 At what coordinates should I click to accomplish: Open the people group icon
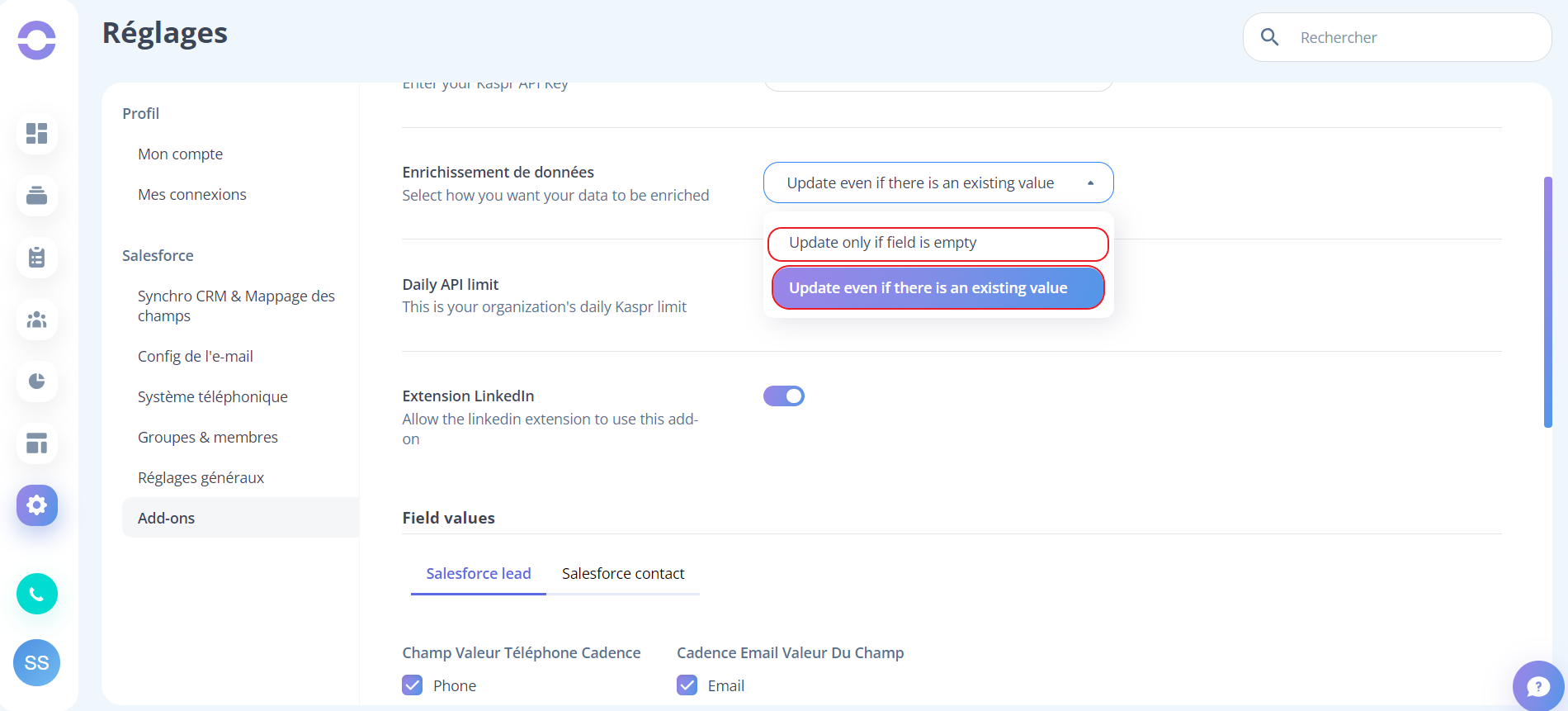[x=37, y=320]
